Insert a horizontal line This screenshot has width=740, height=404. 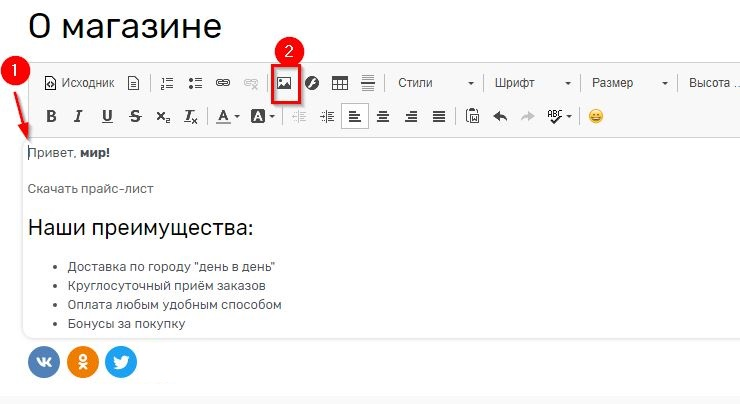pos(367,83)
